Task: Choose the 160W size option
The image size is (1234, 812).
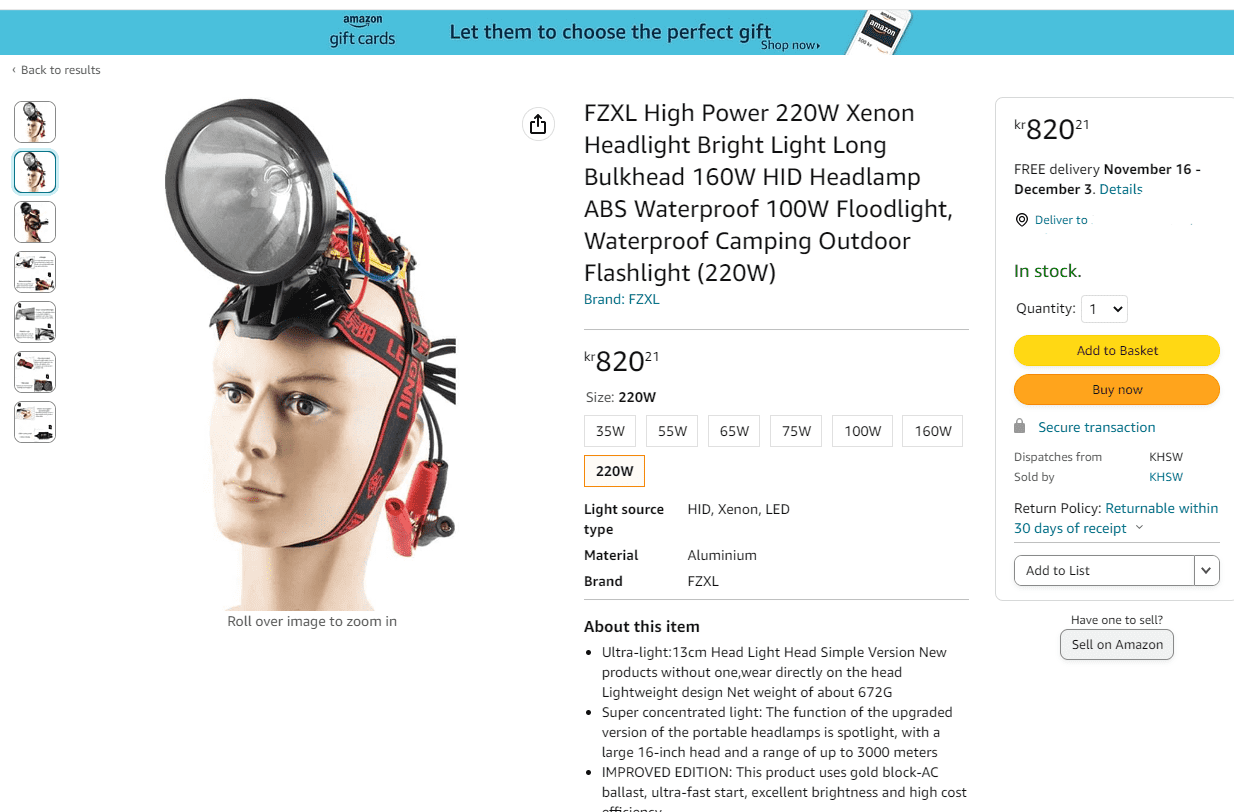Action: pos(933,431)
